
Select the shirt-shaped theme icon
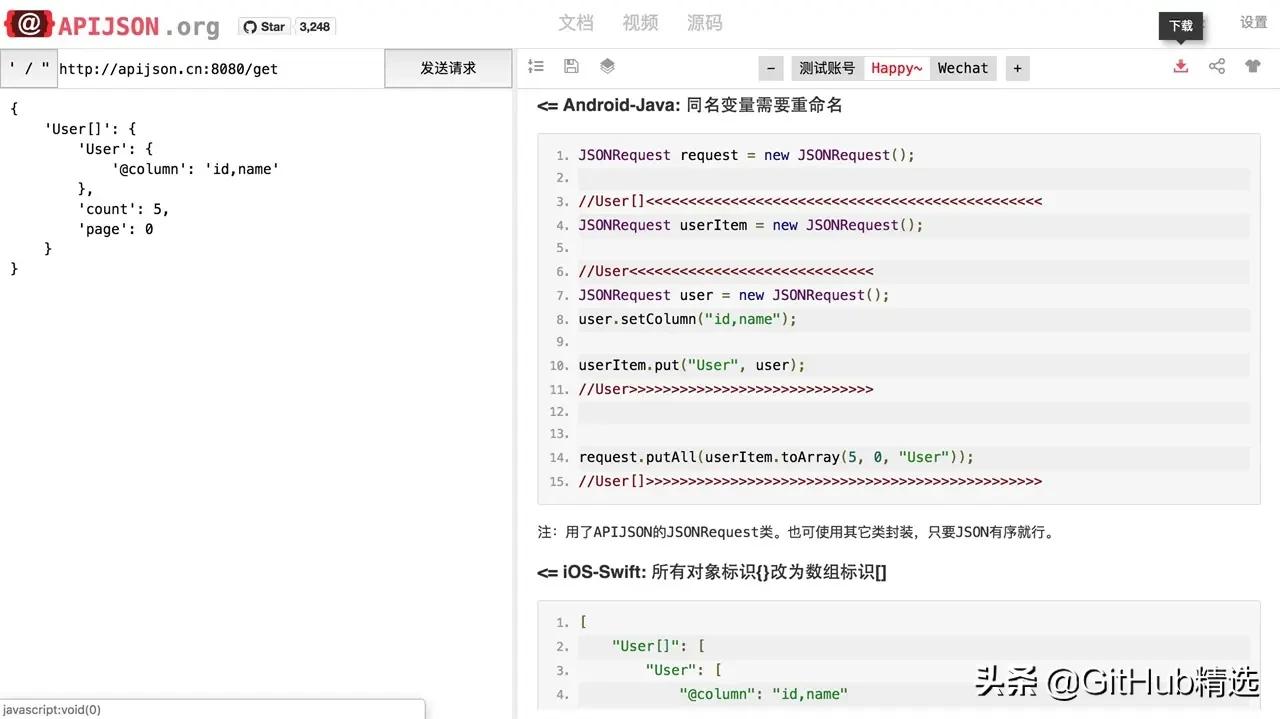click(1252, 66)
